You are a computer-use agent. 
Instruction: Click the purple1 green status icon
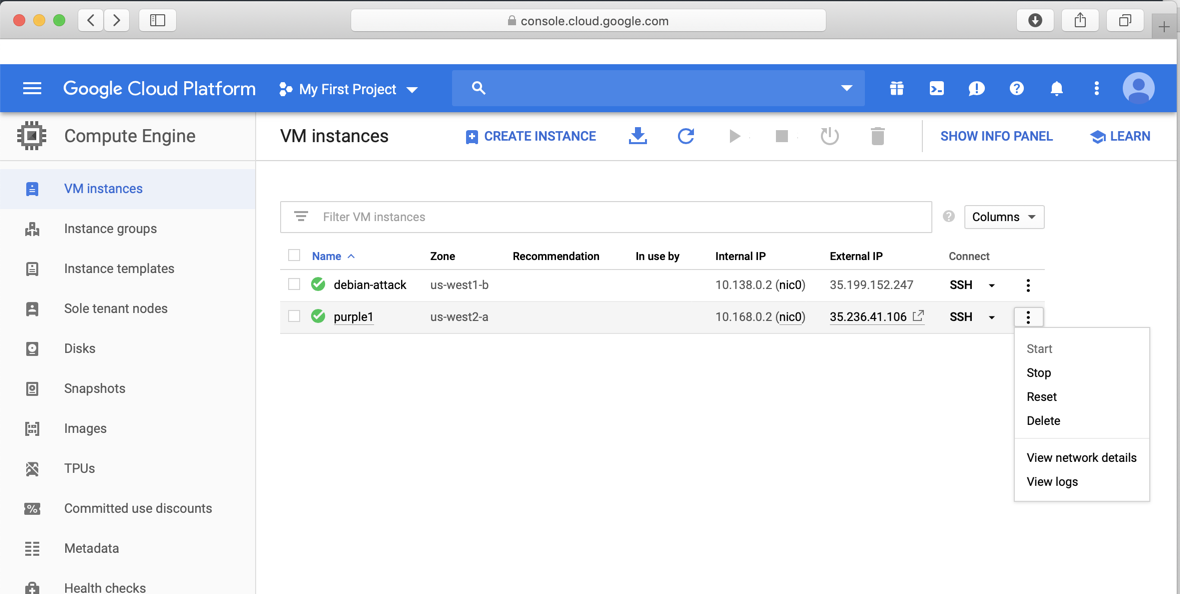tap(318, 316)
